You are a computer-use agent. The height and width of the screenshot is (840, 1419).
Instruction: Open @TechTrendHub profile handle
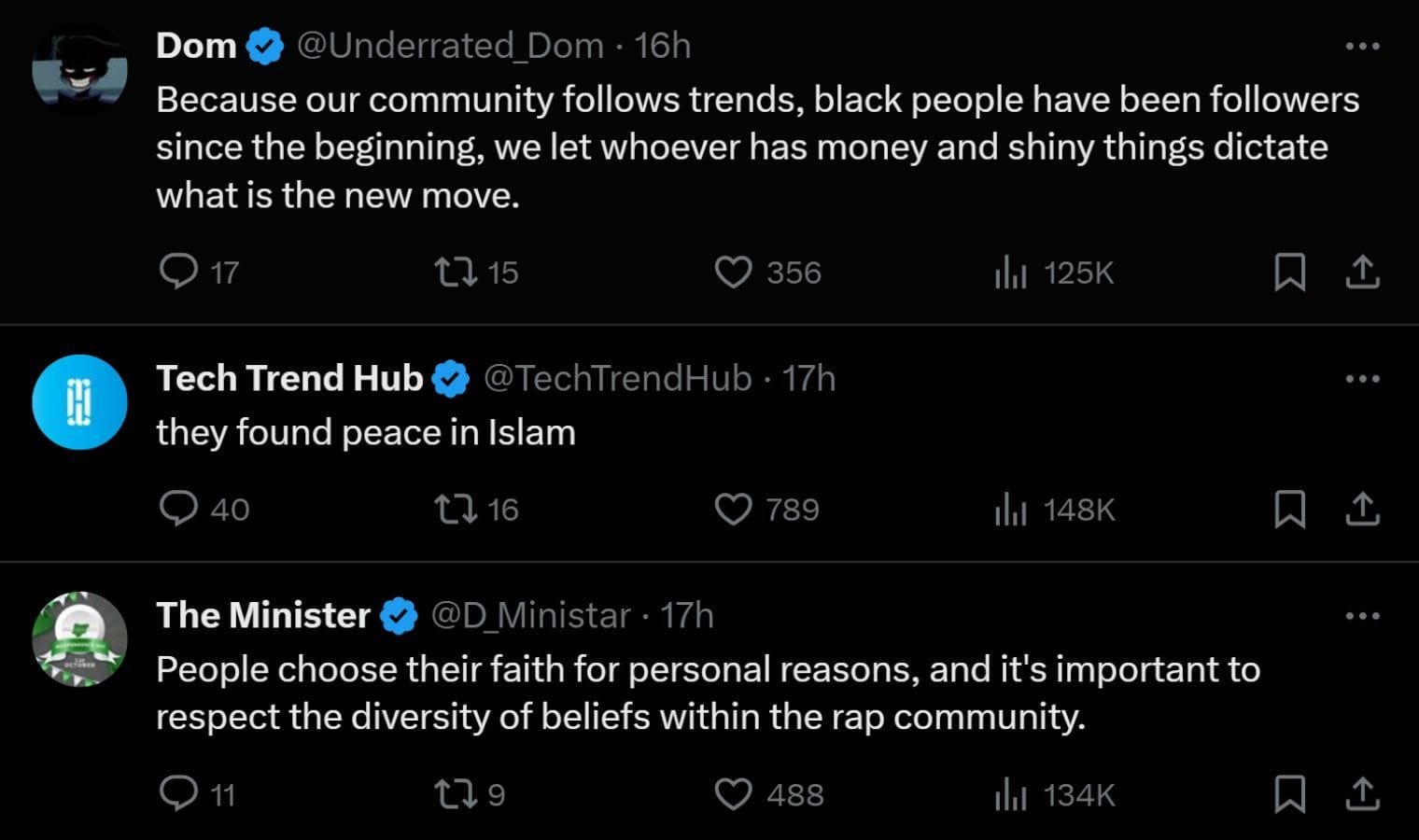[x=617, y=379]
